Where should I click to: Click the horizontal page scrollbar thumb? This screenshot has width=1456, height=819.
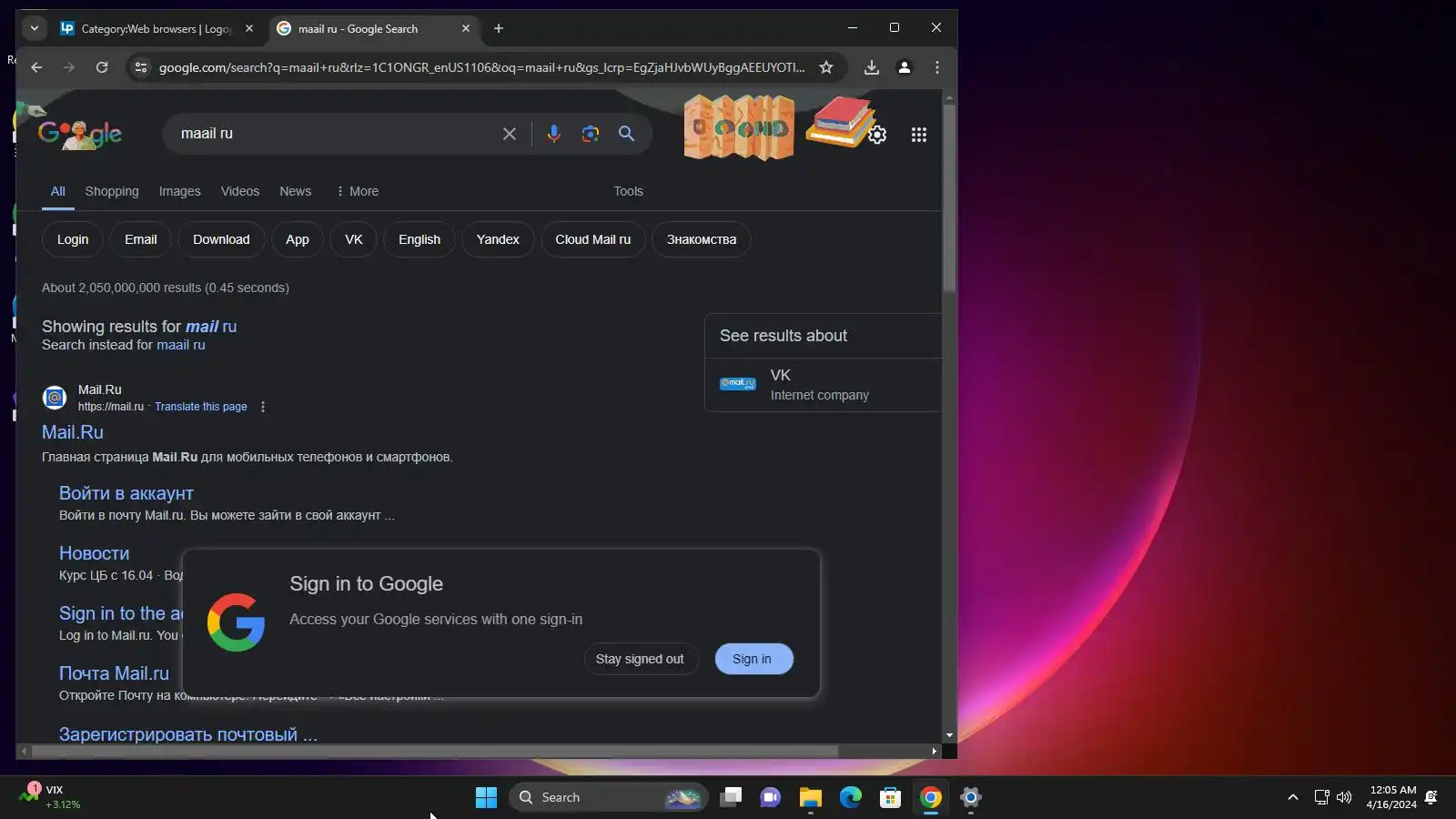[435, 752]
